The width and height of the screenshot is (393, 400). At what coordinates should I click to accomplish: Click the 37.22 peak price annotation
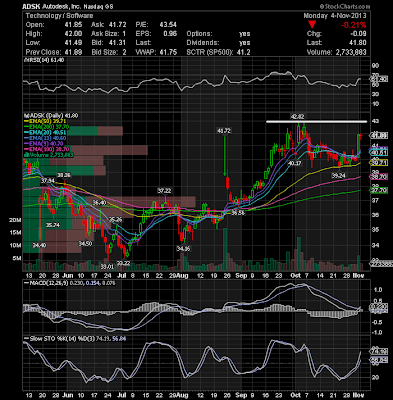[164, 191]
